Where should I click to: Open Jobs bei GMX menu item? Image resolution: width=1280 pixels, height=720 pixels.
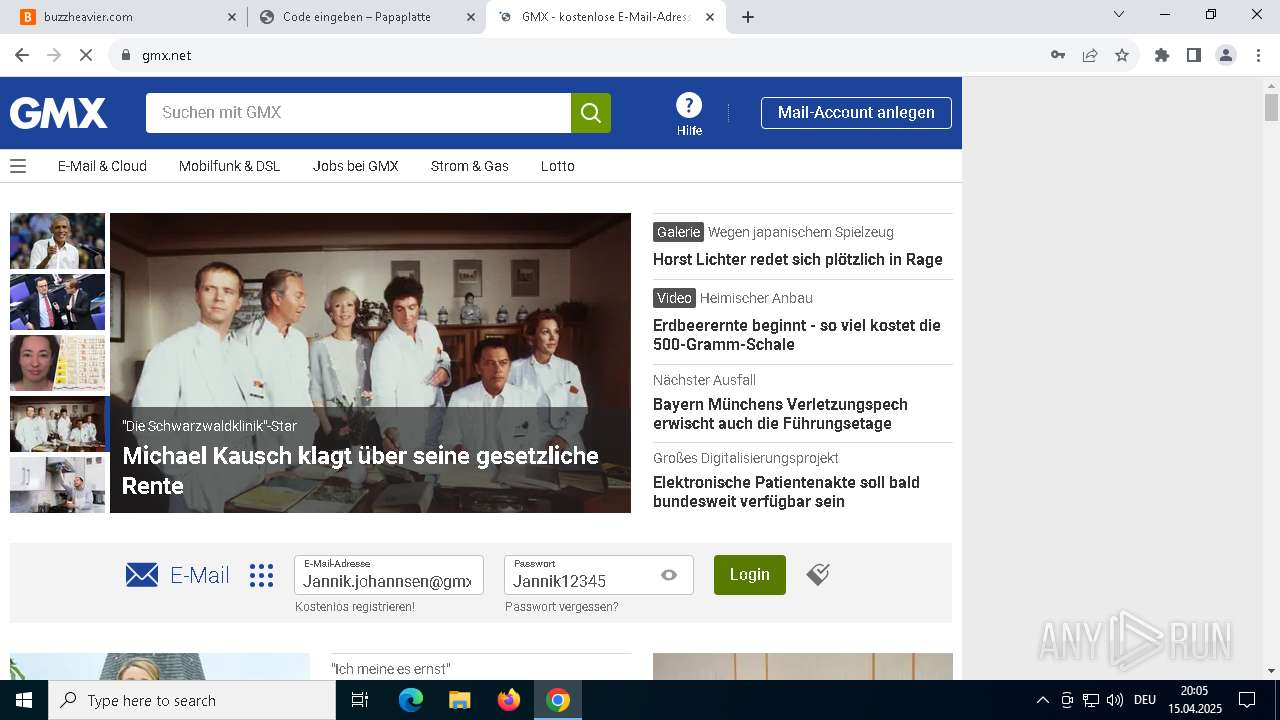click(355, 166)
